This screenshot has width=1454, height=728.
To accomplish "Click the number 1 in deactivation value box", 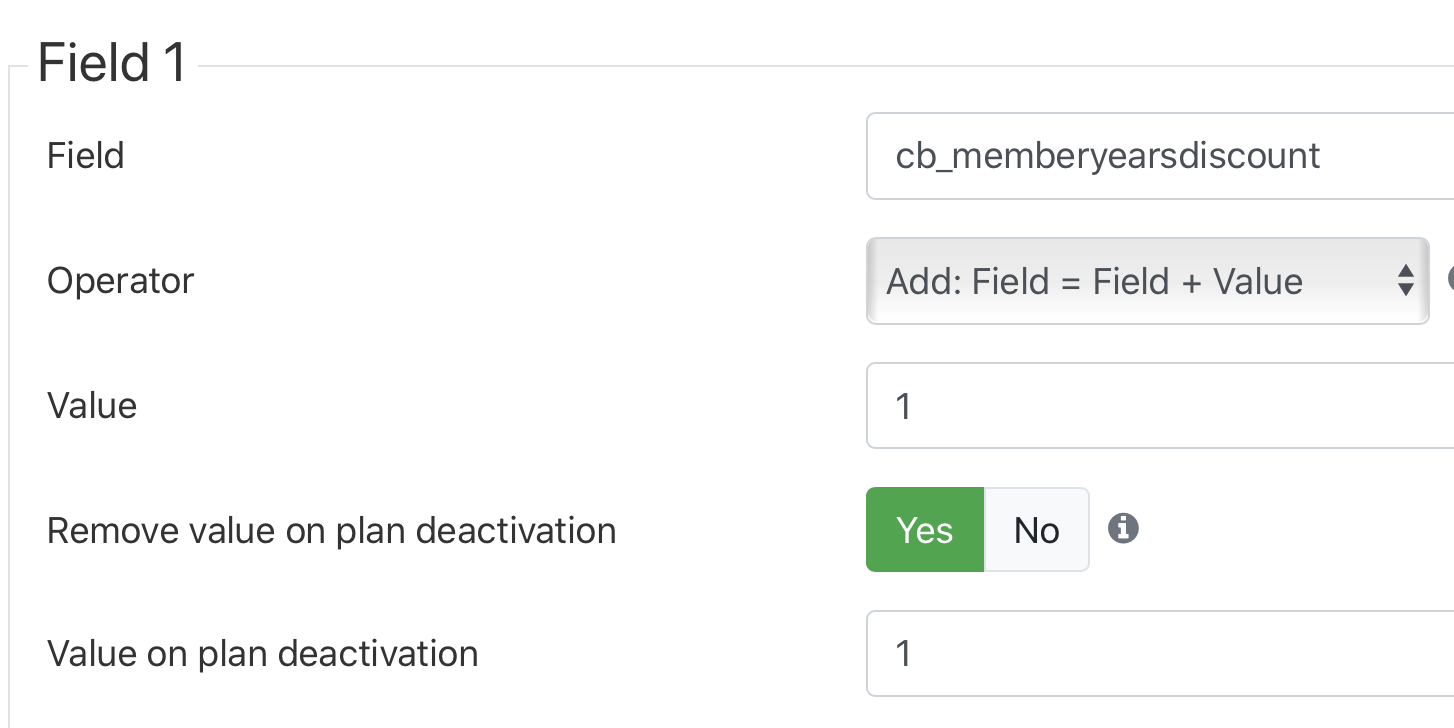I will 904,653.
